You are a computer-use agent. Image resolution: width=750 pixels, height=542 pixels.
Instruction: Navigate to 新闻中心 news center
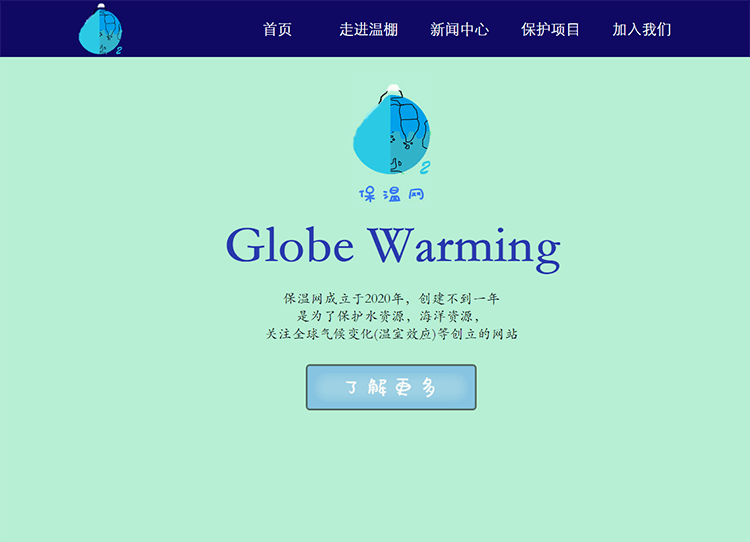[459, 29]
